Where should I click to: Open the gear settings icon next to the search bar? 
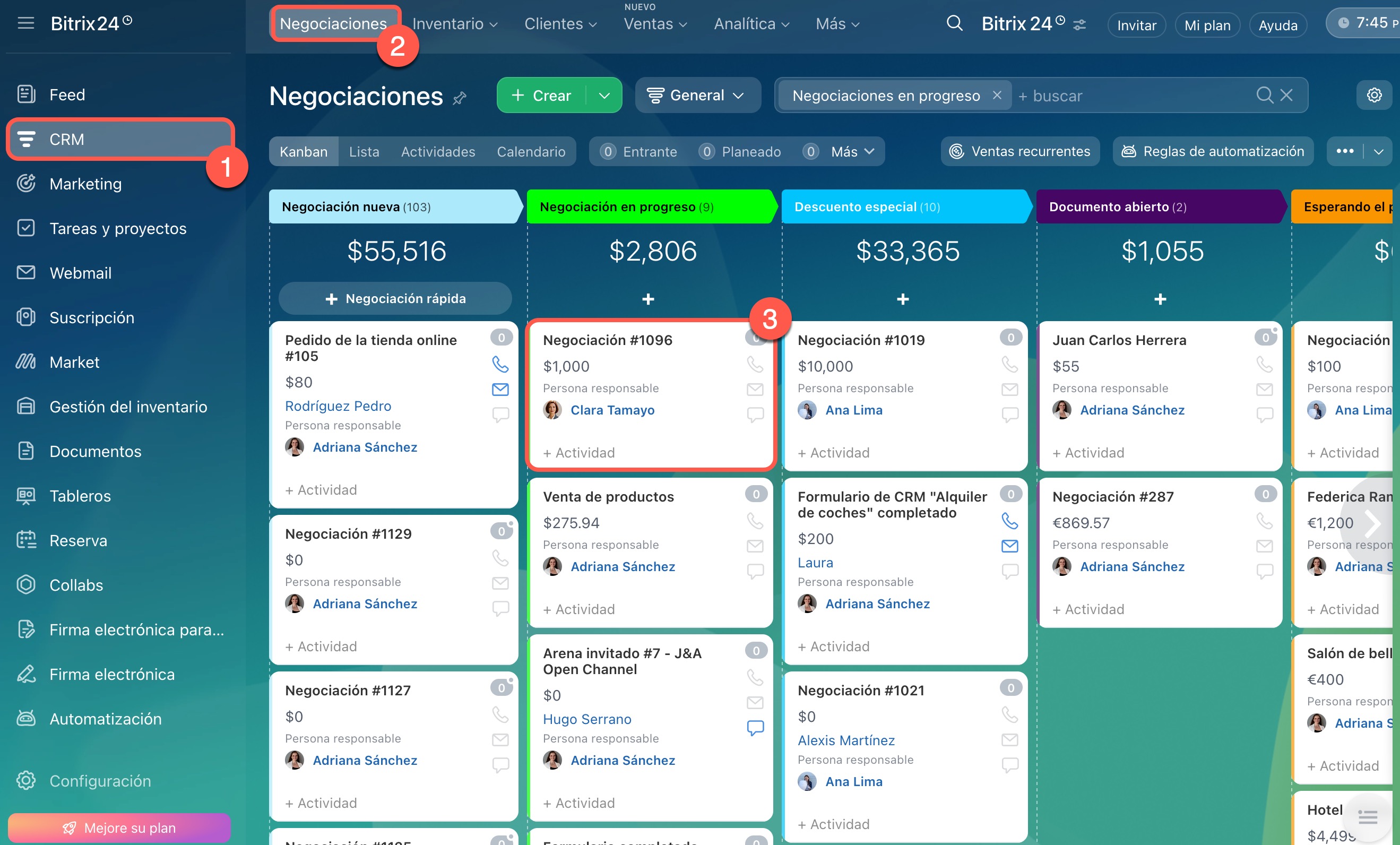tap(1374, 95)
